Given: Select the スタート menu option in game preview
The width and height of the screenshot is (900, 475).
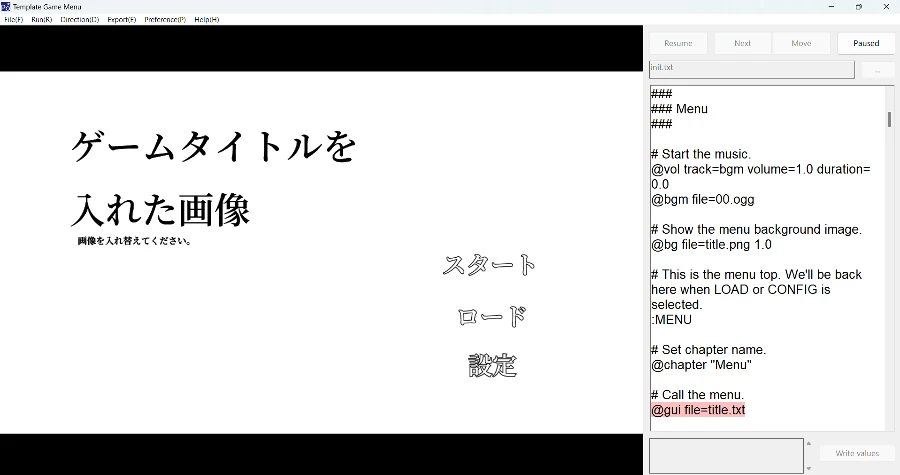Looking at the screenshot, I should click(489, 265).
